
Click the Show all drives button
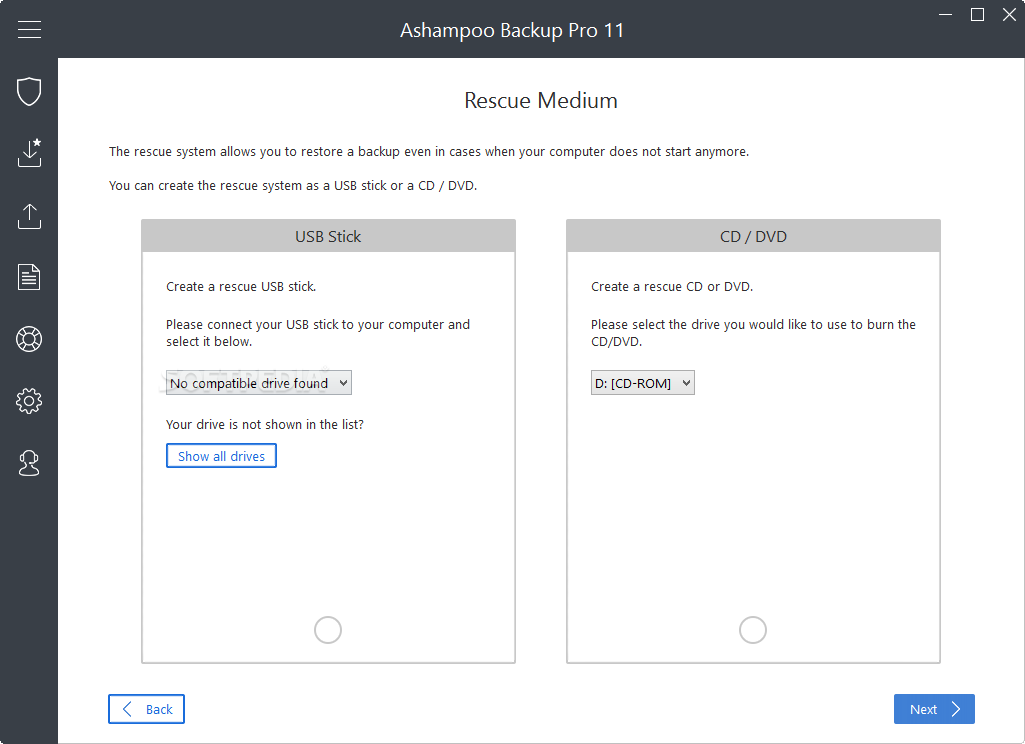click(221, 456)
